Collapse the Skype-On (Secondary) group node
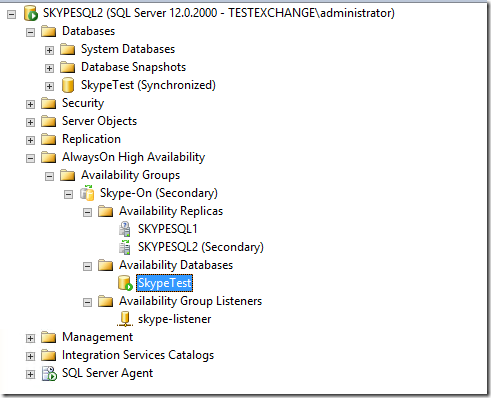Image resolution: width=491 pixels, height=398 pixels. 68,194
